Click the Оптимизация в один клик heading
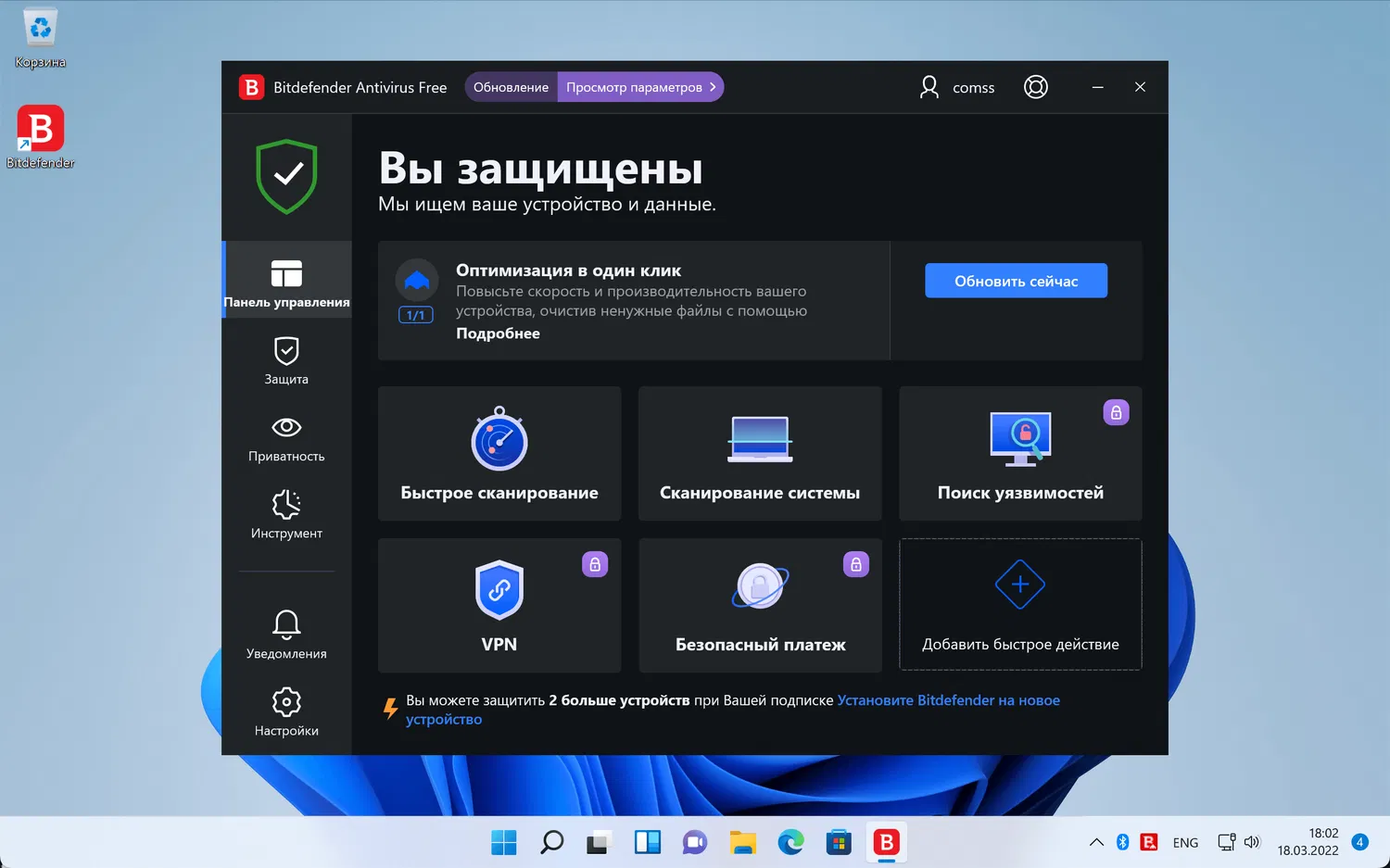 [568, 270]
